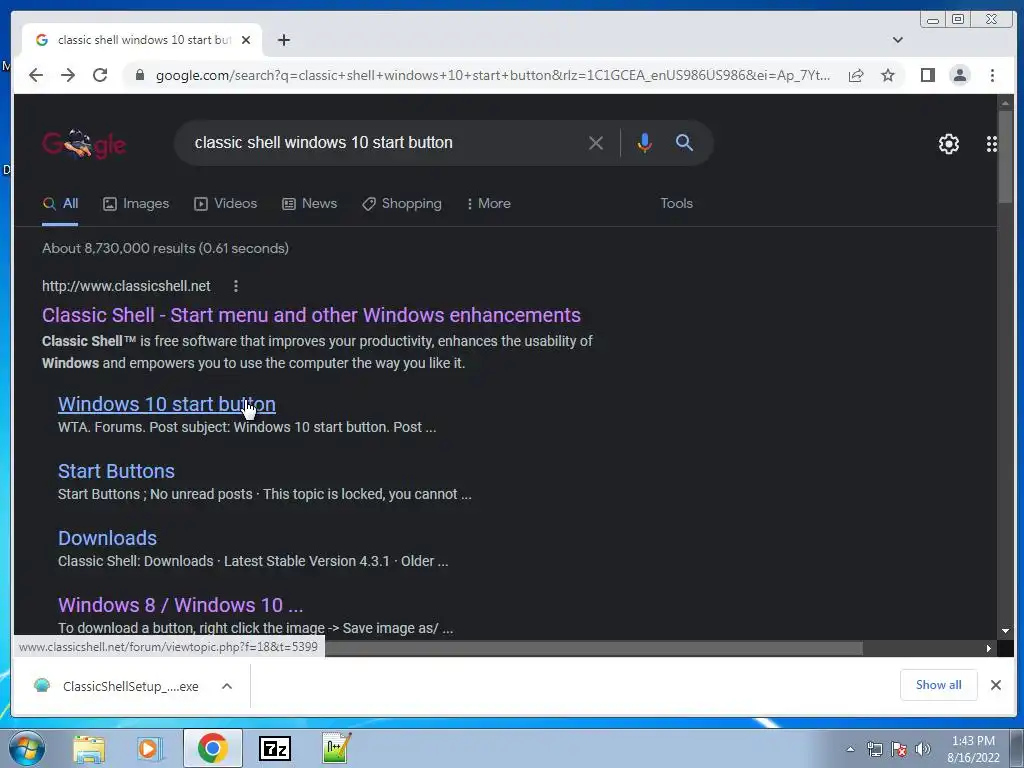Open the Chrome profile avatar
Viewport: 1024px width, 768px height.
click(960, 75)
